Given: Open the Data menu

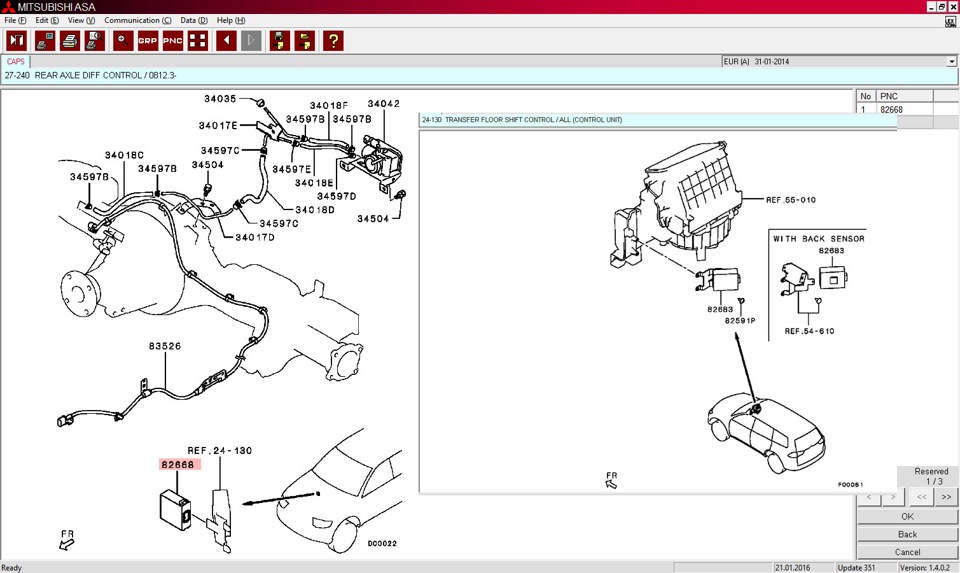Looking at the screenshot, I should tap(194, 20).
